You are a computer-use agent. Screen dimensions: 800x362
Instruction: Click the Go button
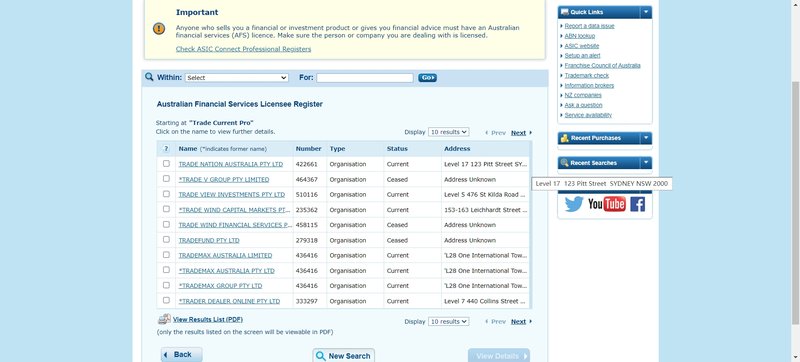tap(428, 77)
